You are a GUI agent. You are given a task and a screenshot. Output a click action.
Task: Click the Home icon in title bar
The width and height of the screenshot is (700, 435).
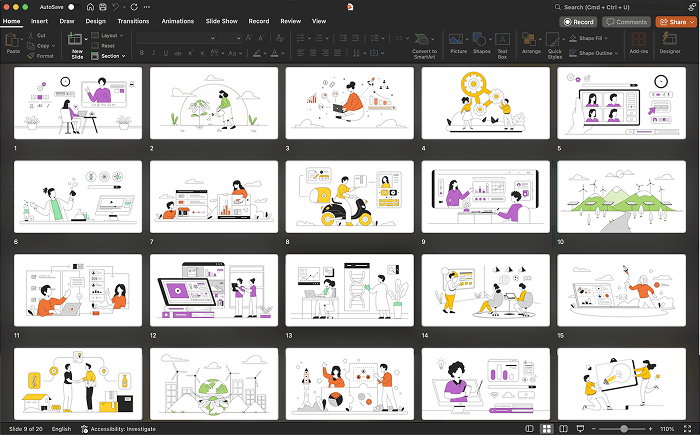click(91, 7)
